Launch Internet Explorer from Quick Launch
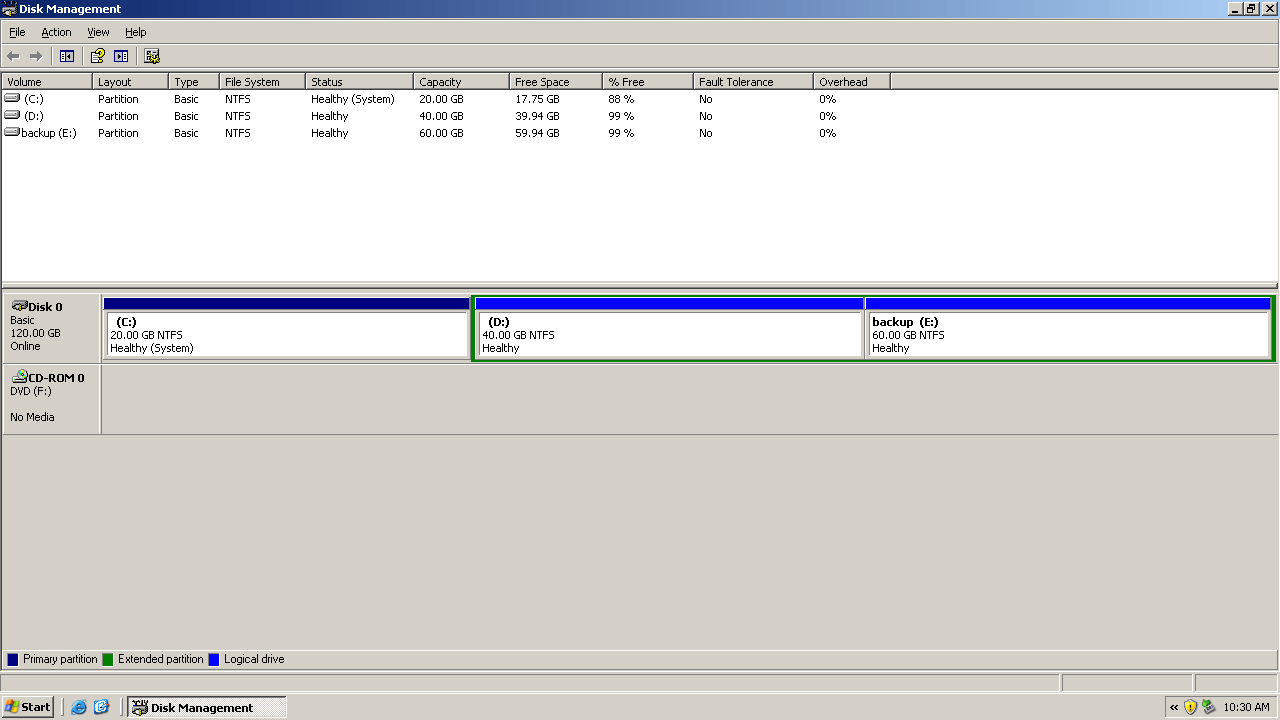The image size is (1280, 720). 79,707
